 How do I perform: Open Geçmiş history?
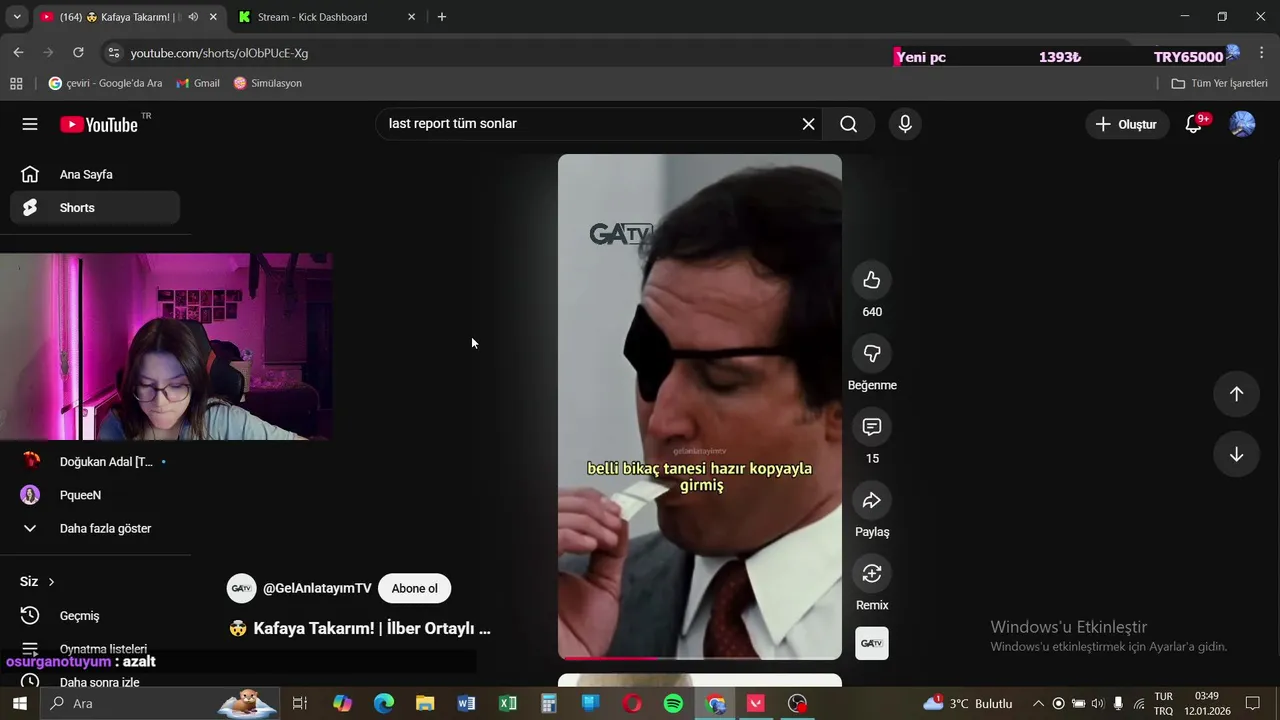pos(95,616)
